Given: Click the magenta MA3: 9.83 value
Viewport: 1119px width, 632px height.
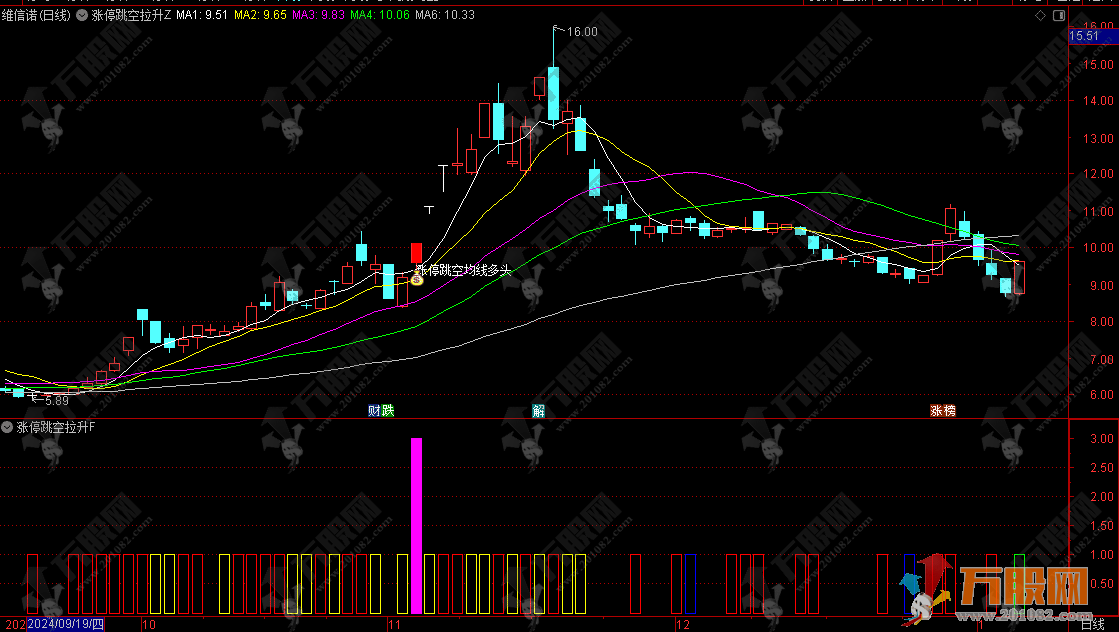Looking at the screenshot, I should tap(318, 15).
